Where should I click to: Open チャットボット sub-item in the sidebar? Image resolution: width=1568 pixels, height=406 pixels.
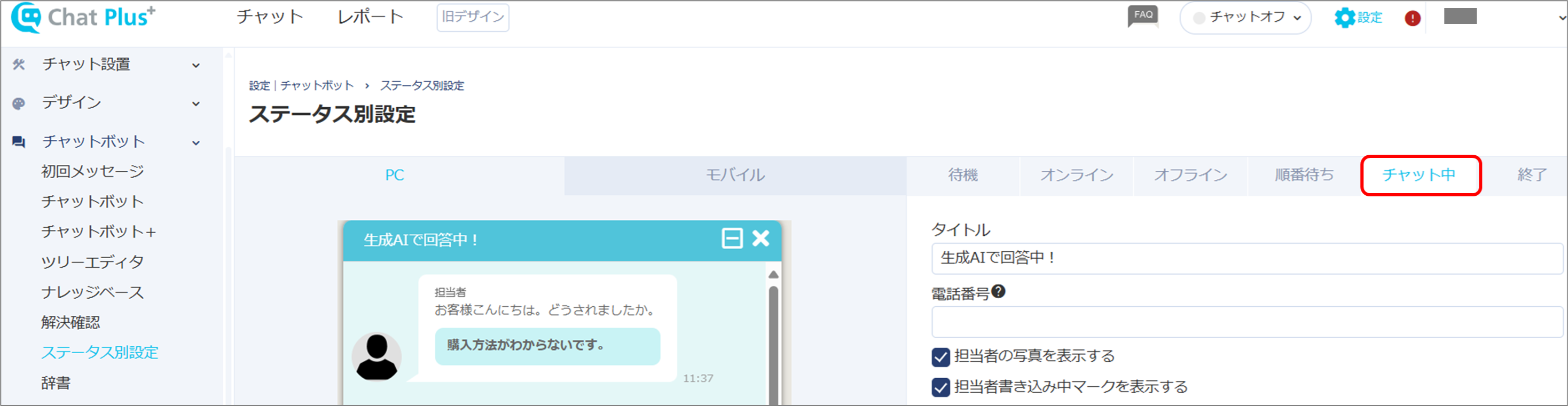pyautogui.click(x=92, y=202)
